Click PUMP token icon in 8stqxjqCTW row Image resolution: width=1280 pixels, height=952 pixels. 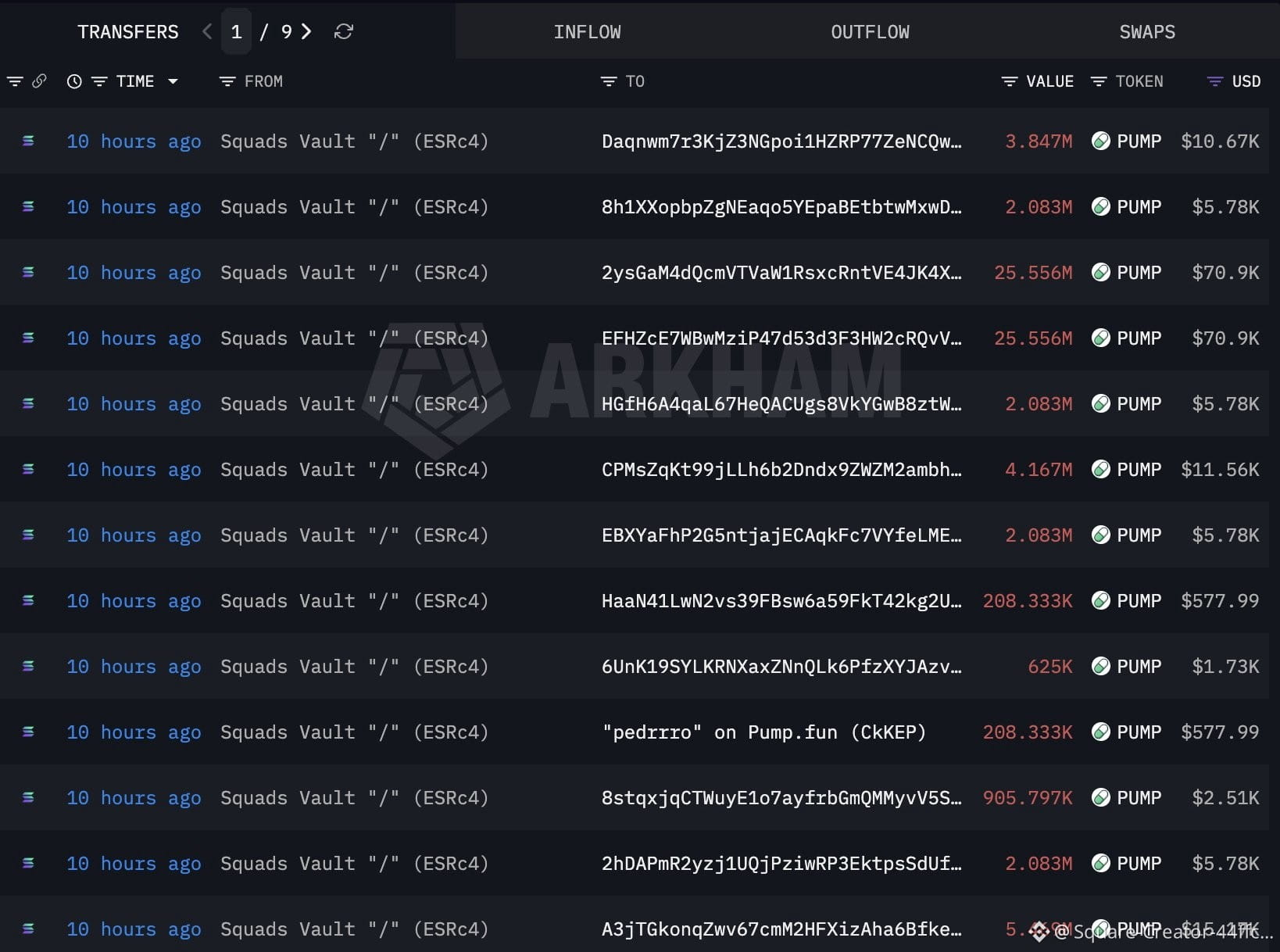(1101, 797)
